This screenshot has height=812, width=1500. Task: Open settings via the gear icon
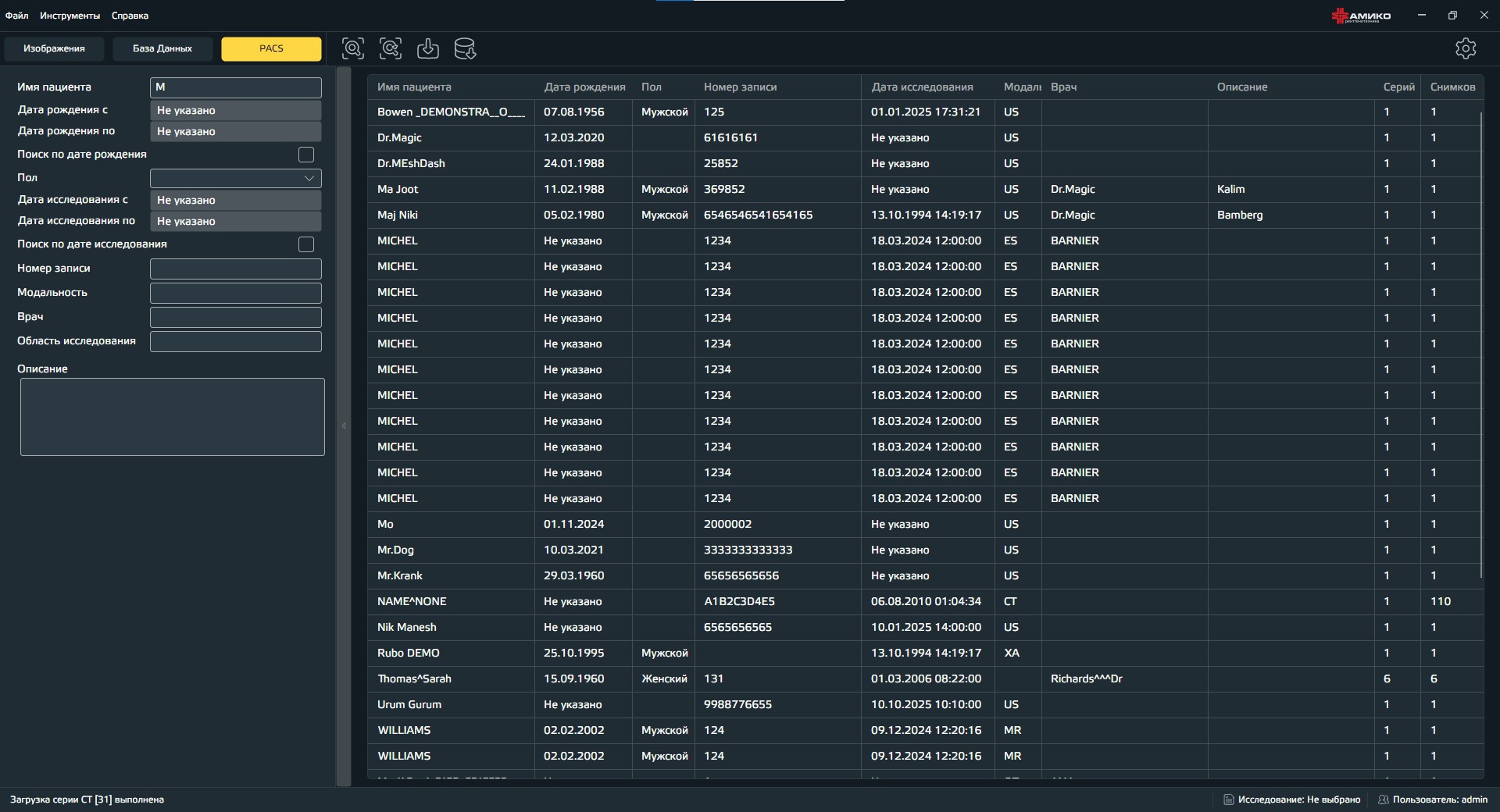click(1466, 48)
